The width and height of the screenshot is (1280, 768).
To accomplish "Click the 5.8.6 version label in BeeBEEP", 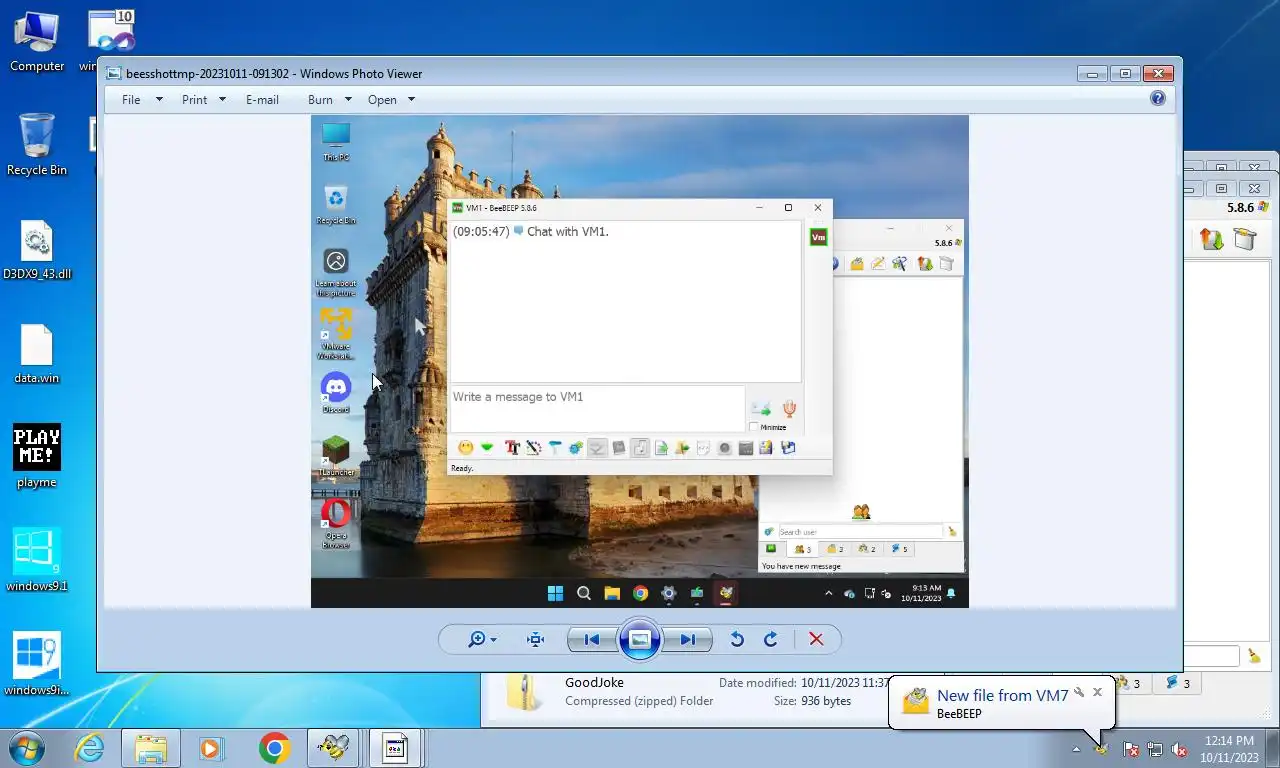I will [x=1240, y=208].
